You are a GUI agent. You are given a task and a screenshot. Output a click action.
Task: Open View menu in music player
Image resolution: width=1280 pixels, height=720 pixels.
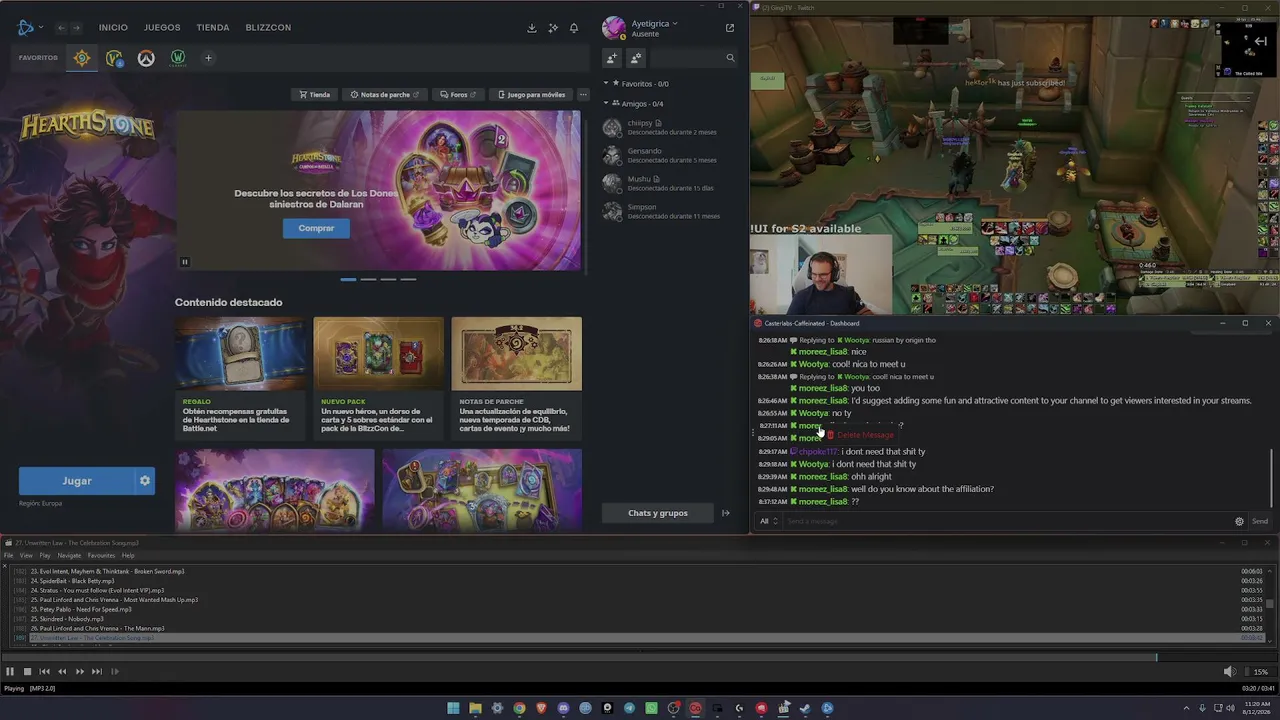coord(26,555)
